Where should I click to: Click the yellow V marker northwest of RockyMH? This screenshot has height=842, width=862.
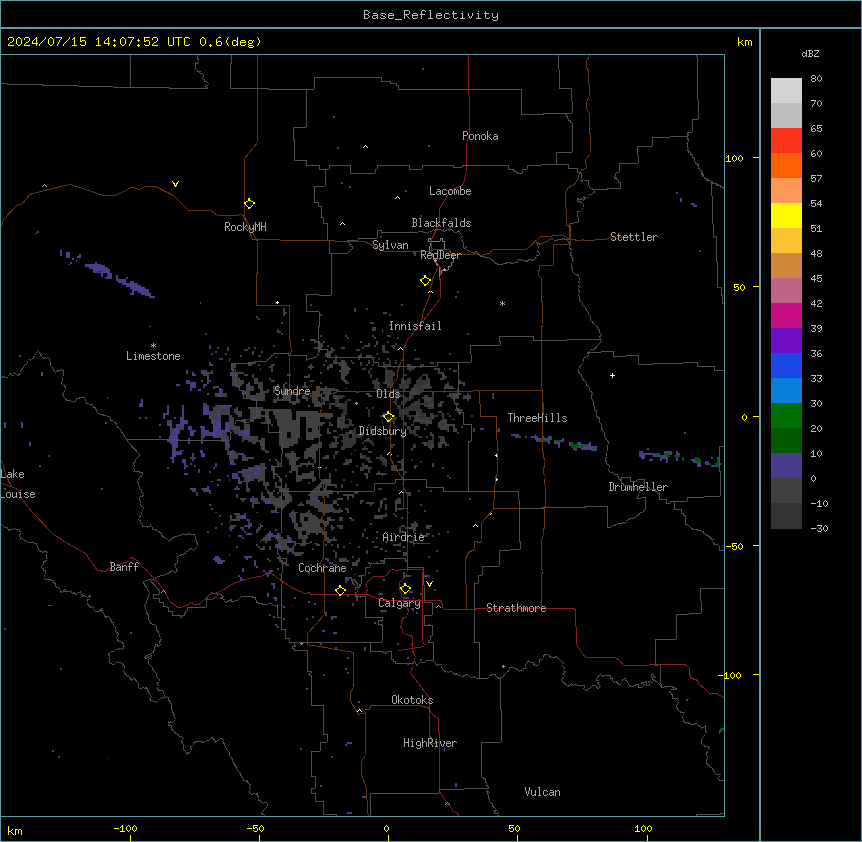(x=175, y=184)
